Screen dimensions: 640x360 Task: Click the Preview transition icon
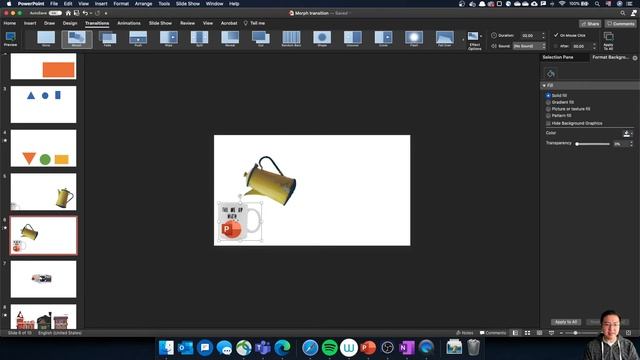[10, 39]
